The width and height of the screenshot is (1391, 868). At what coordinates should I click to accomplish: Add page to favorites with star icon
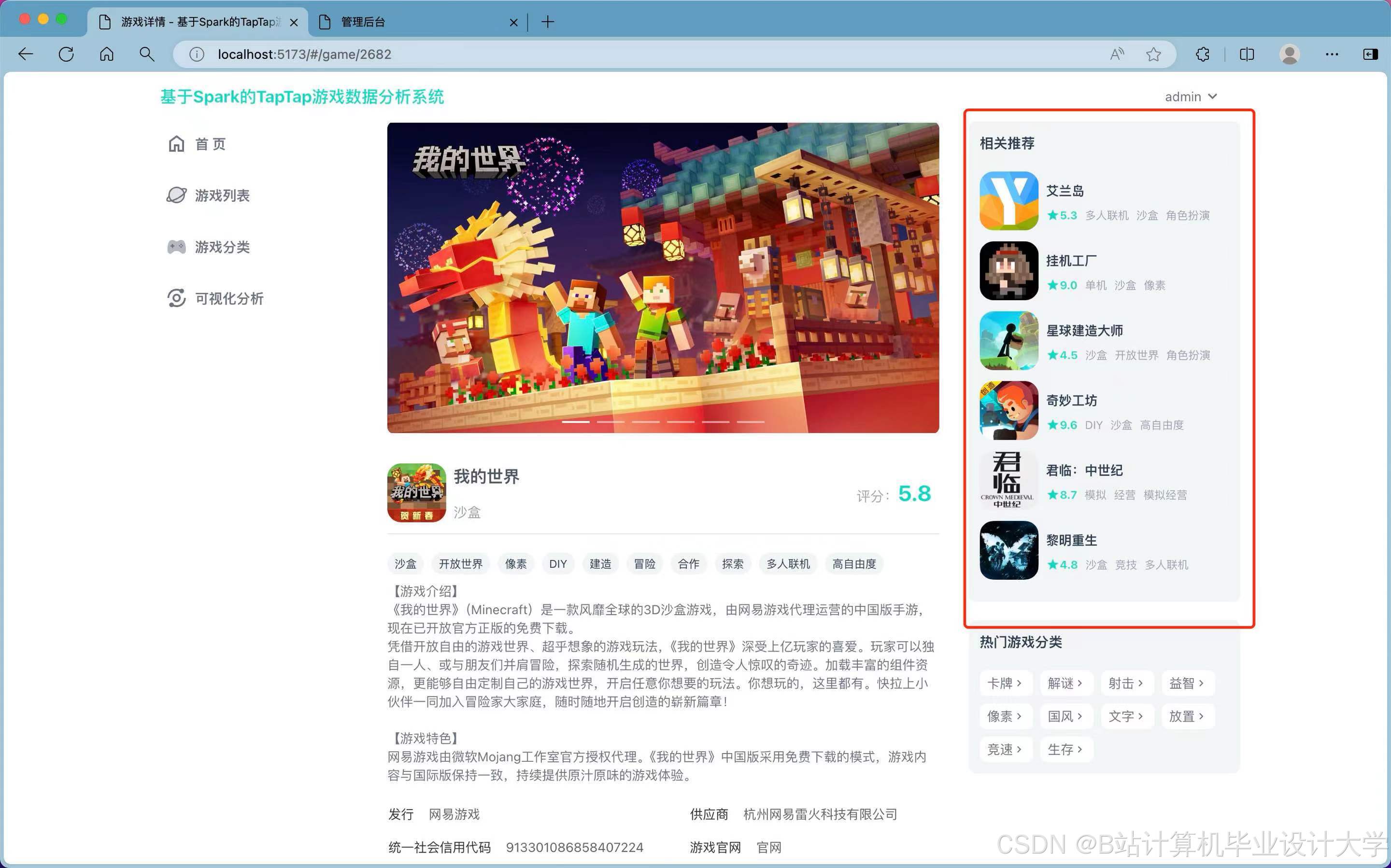pyautogui.click(x=1153, y=55)
